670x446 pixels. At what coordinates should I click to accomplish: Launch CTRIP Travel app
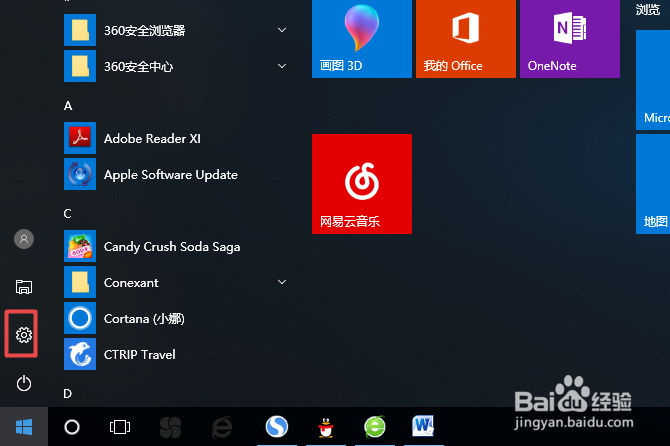pos(177,355)
